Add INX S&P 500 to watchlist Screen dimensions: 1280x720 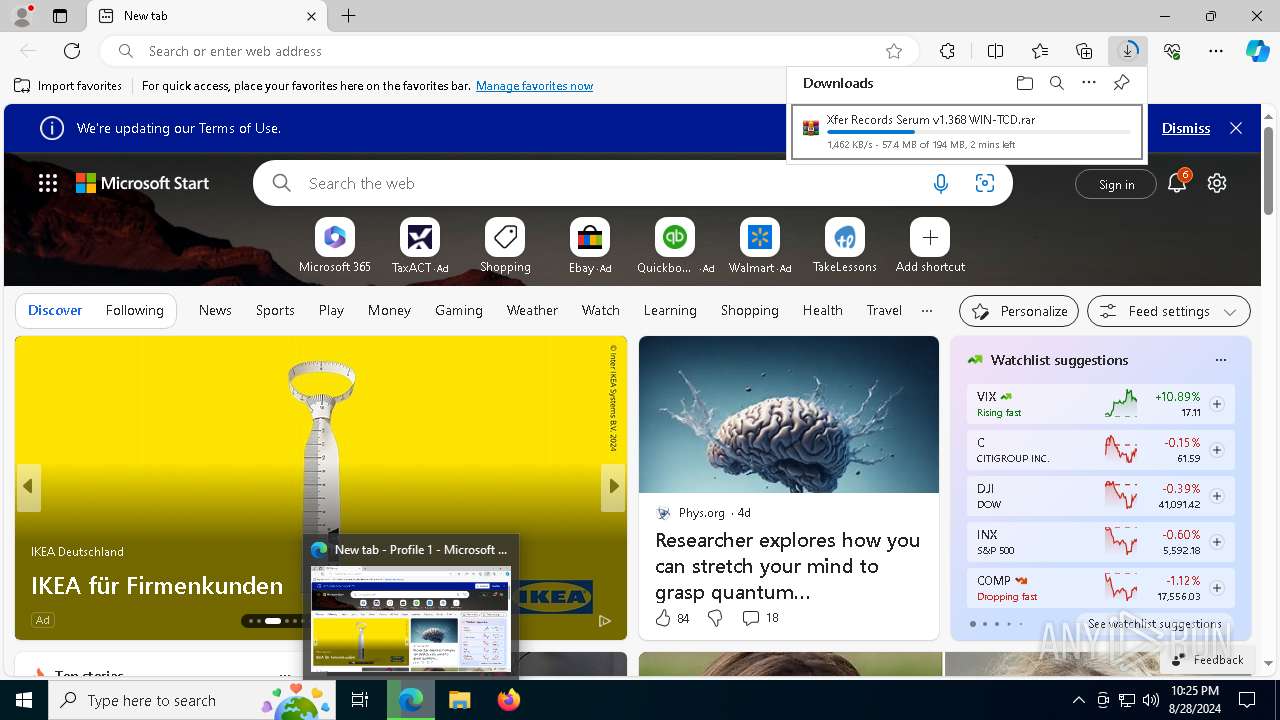1216,542
